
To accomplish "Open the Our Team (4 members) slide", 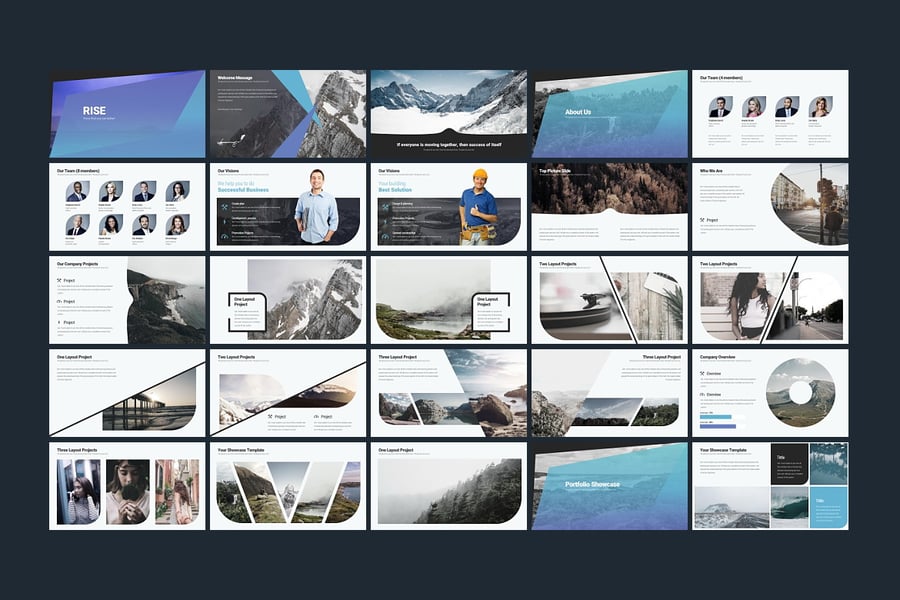I will [770, 113].
